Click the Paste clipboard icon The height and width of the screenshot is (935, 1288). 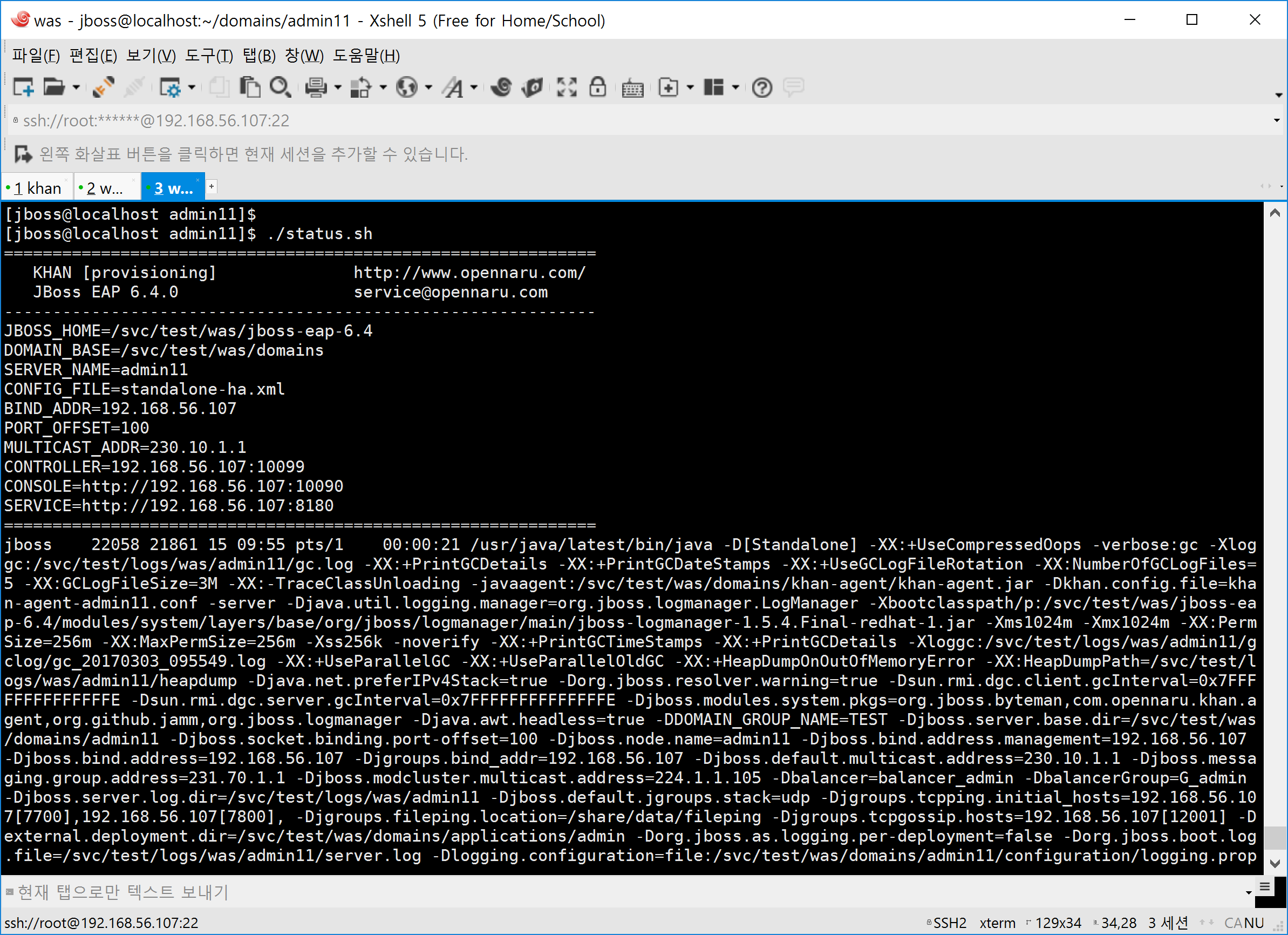(x=250, y=87)
